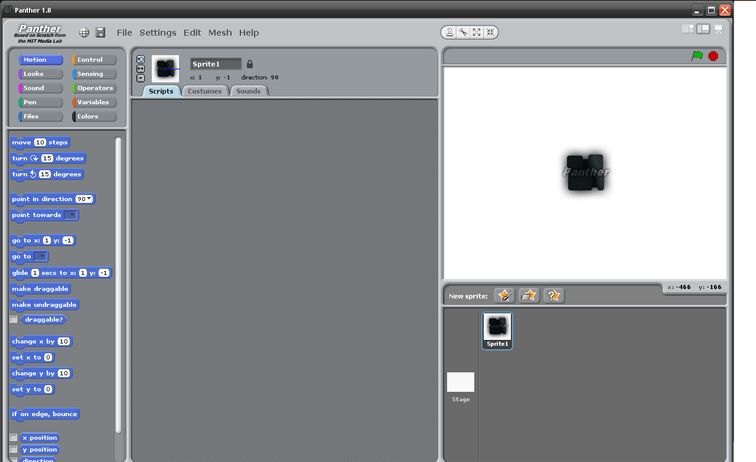Click the green flag to start scripts
756x462 pixels.
point(697,56)
